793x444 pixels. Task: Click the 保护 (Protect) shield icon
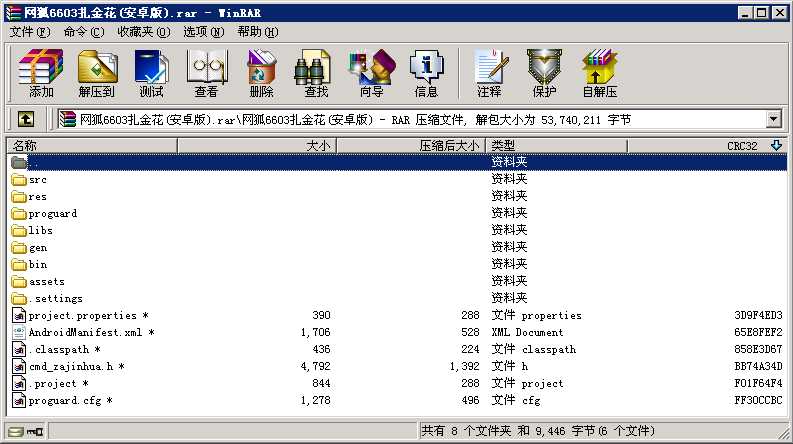pyautogui.click(x=544, y=73)
